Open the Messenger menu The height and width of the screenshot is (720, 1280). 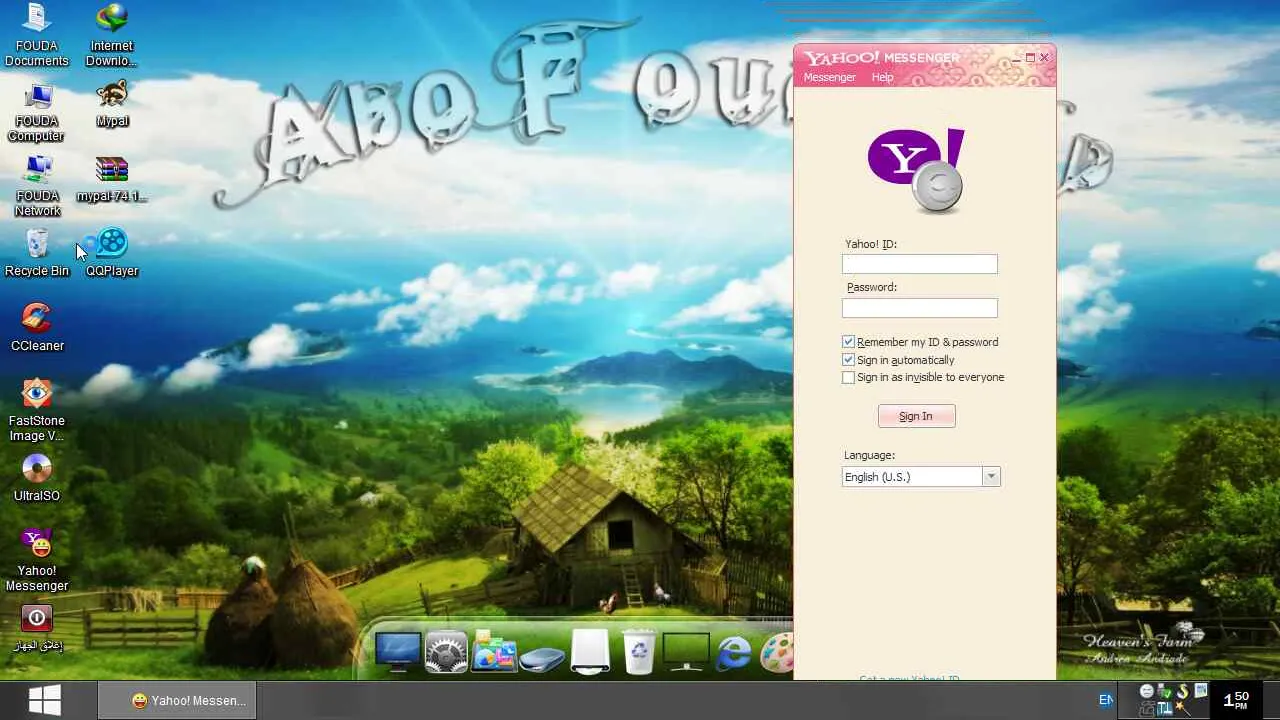pyautogui.click(x=830, y=77)
